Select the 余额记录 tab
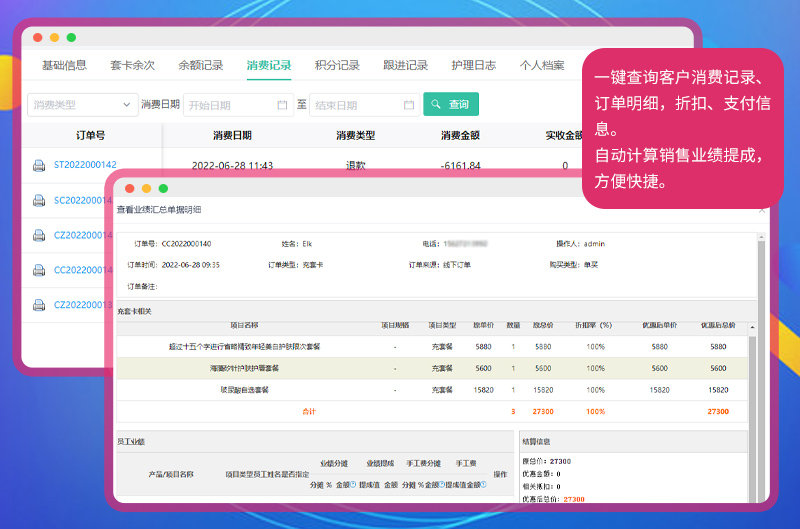Screen dimensions: 800x529 click(x=200, y=66)
